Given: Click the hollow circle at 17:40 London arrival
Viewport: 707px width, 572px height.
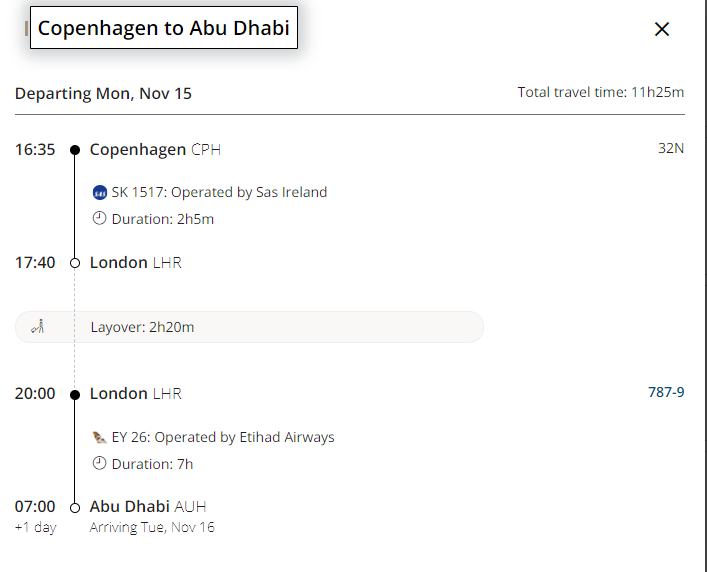Looking at the screenshot, I should click(x=75, y=263).
